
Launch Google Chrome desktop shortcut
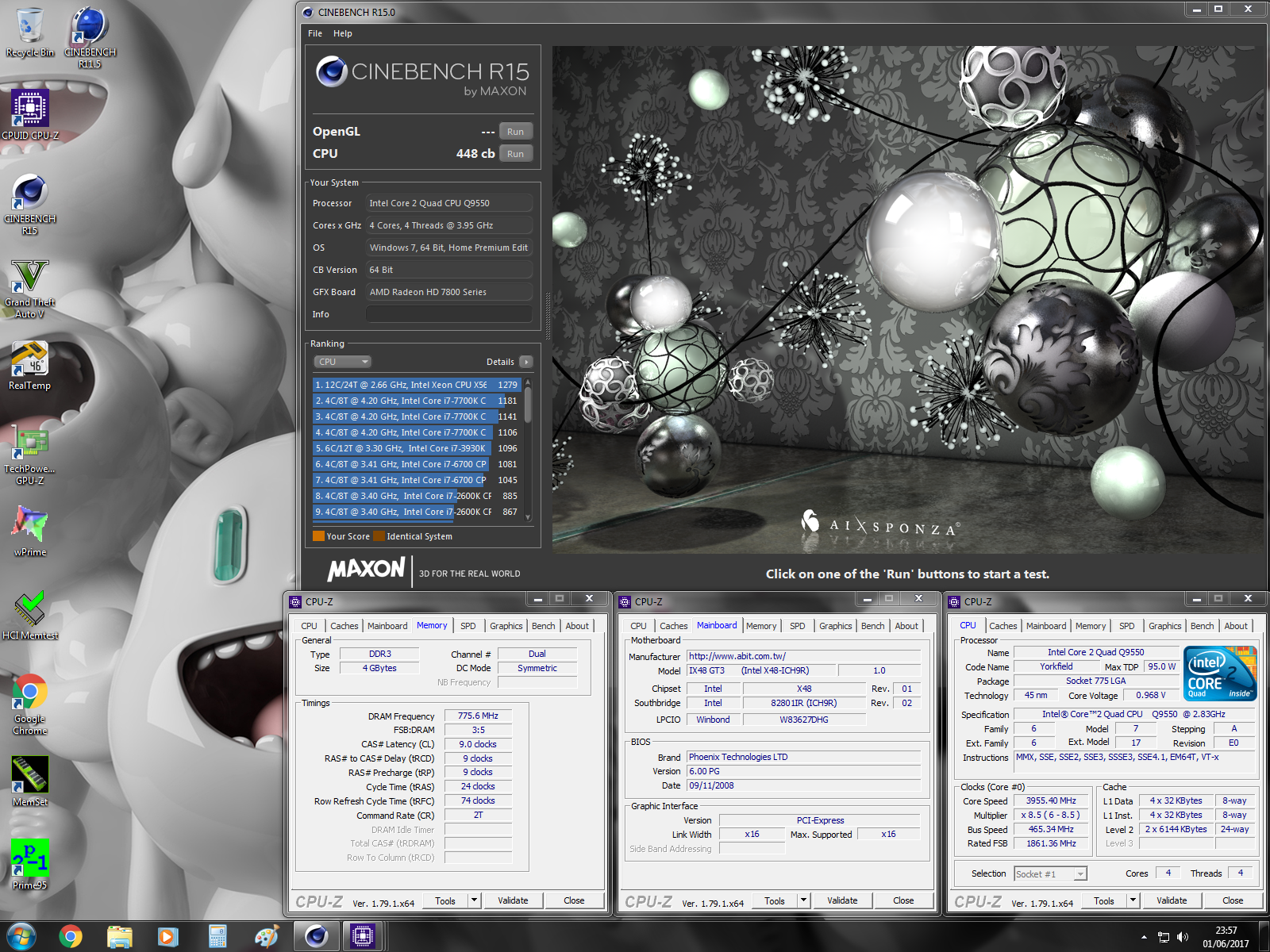coord(30,704)
